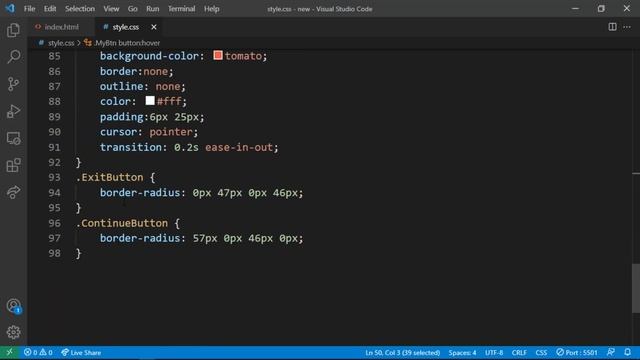
Task: Open the Terminal menu
Action: coord(181,9)
